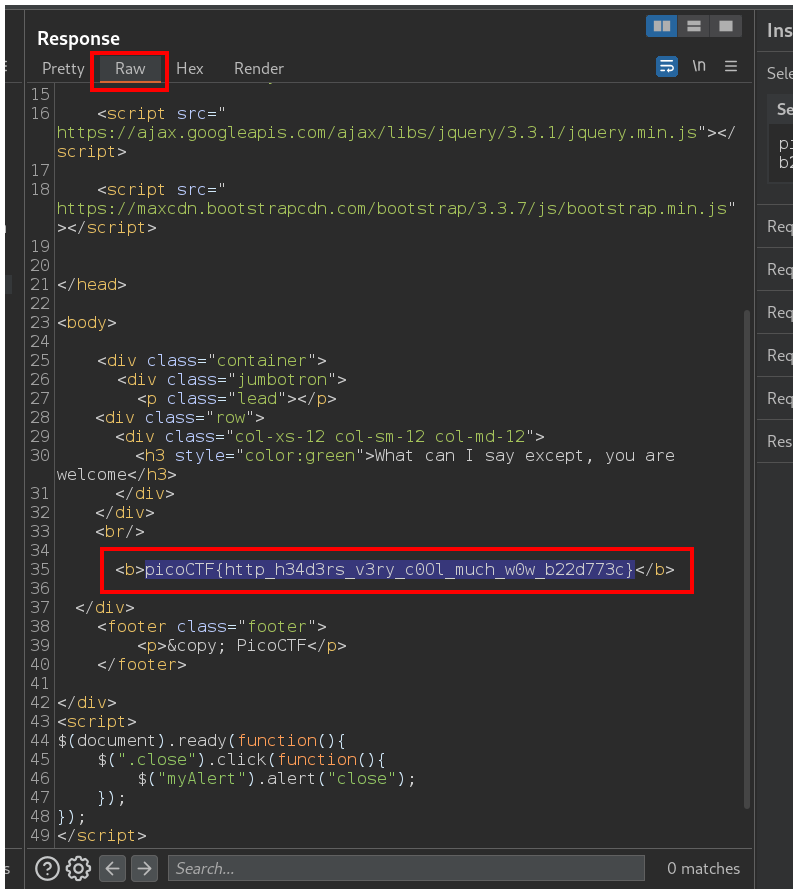Viewport: 798px width, 894px height.
Task: Go to previous search match arrow
Action: tap(112, 868)
